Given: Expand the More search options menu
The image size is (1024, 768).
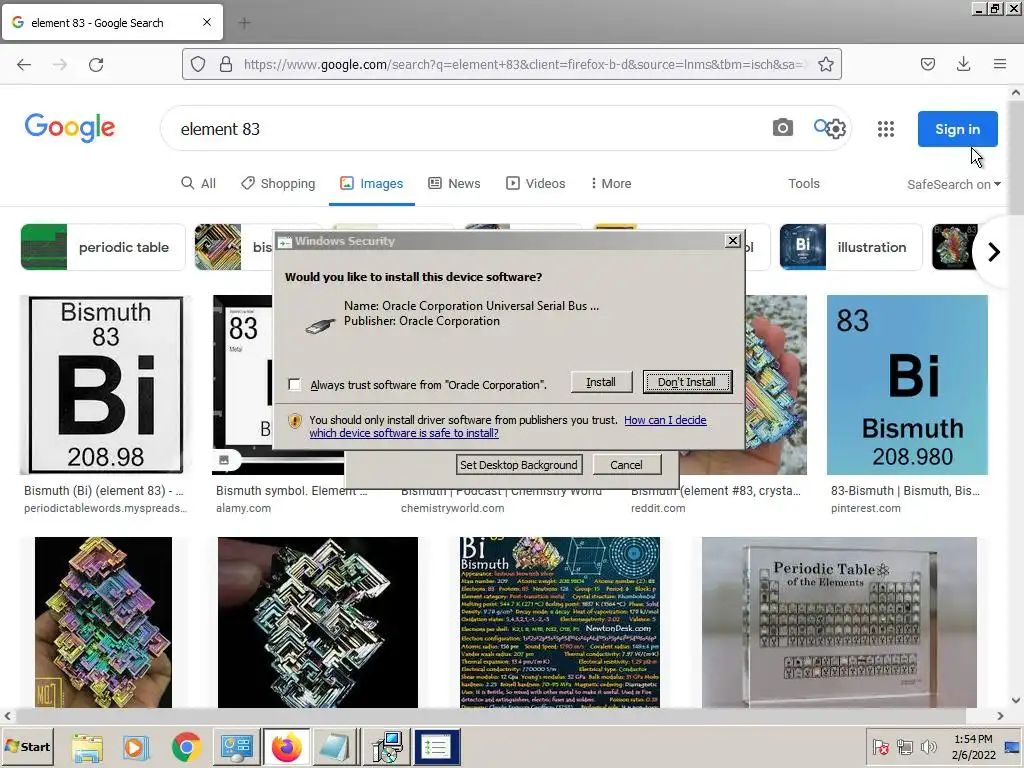Looking at the screenshot, I should point(611,184).
